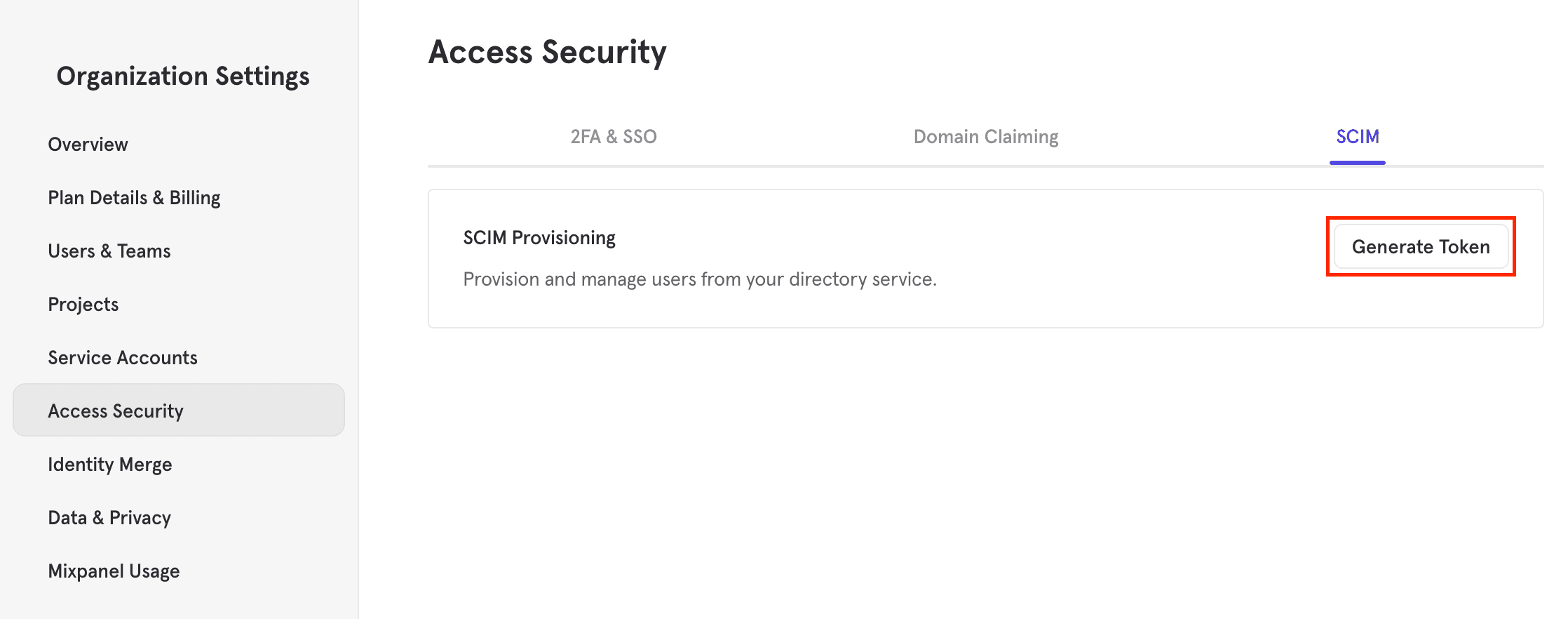The image size is (1568, 619).
Task: Go to Plan Details & Billing
Action: 133,197
